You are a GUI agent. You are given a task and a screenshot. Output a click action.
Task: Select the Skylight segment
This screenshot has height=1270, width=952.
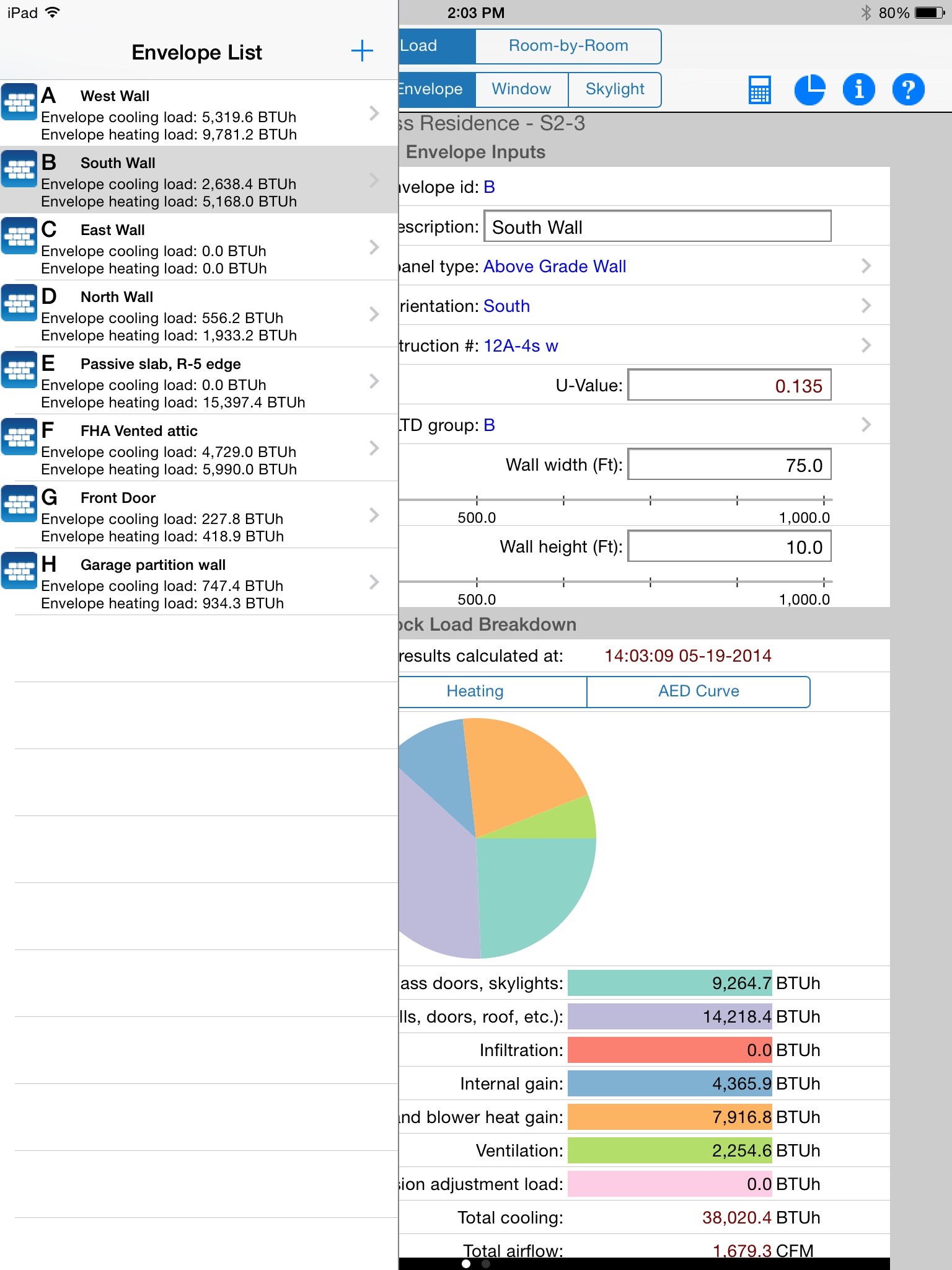click(x=615, y=89)
